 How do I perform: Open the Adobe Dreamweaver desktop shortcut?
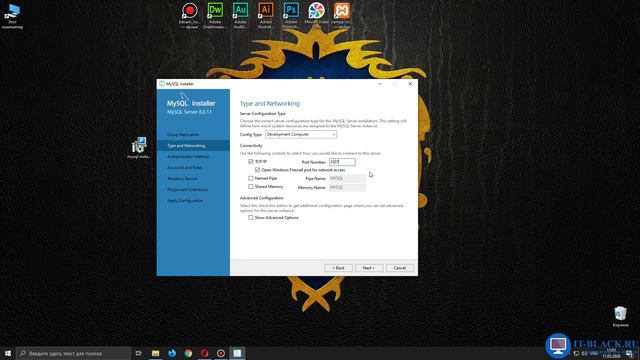(x=215, y=15)
